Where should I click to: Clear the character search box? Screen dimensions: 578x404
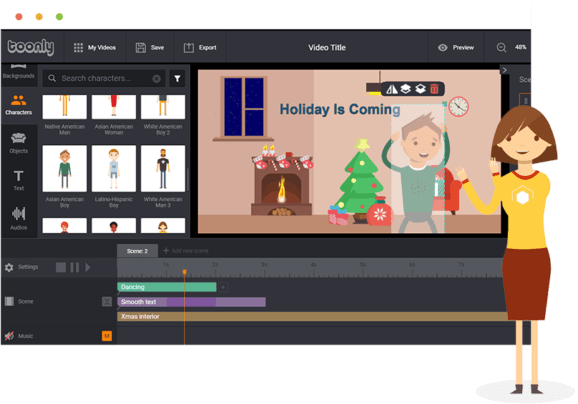tap(156, 79)
